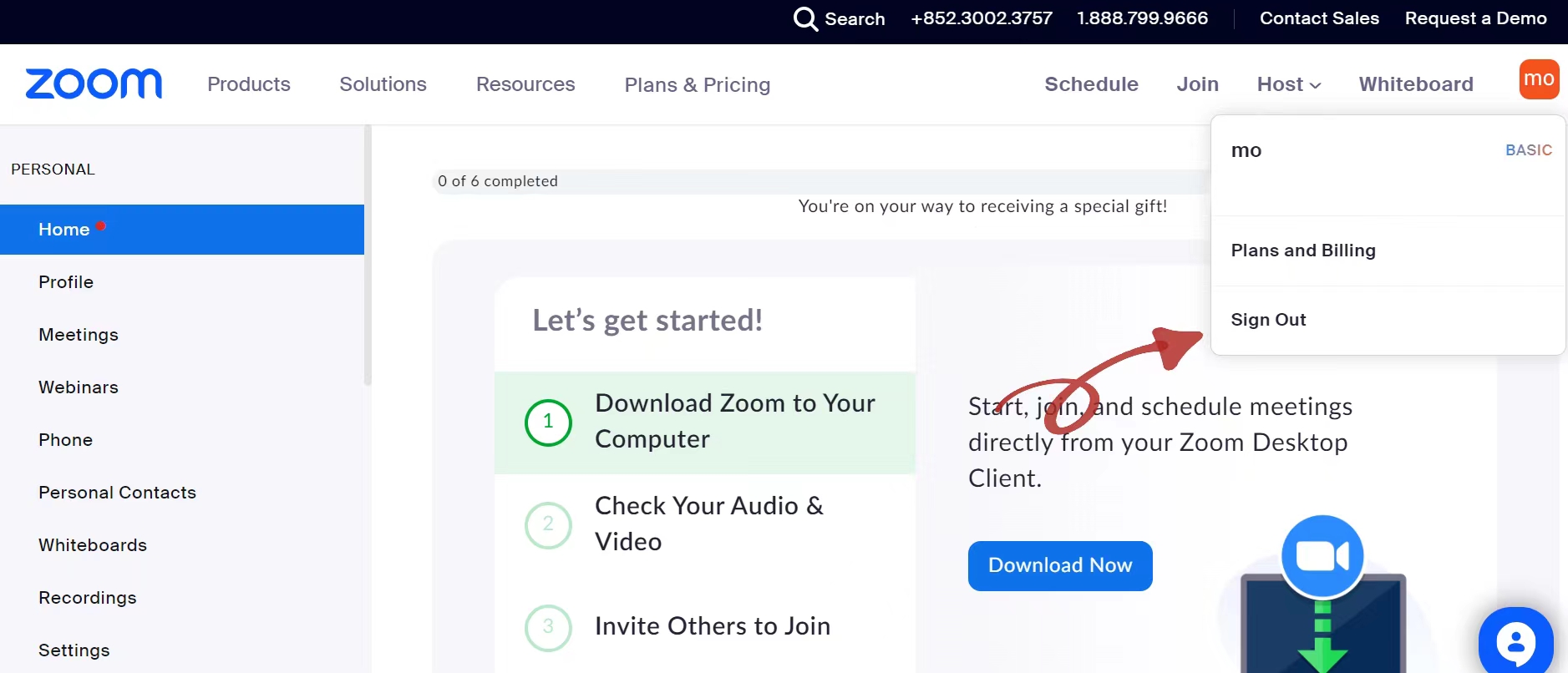Click Sign Out in profile menu
Image resolution: width=1568 pixels, height=673 pixels.
point(1388,320)
